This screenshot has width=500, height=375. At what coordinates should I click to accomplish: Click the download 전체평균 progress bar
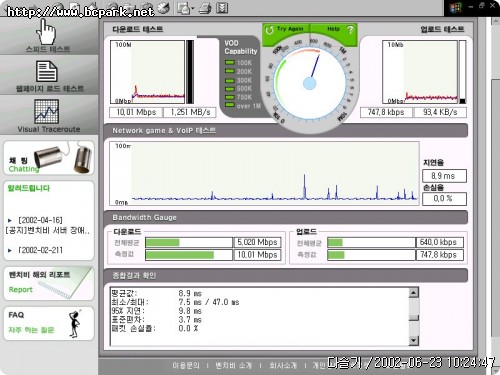click(x=189, y=242)
